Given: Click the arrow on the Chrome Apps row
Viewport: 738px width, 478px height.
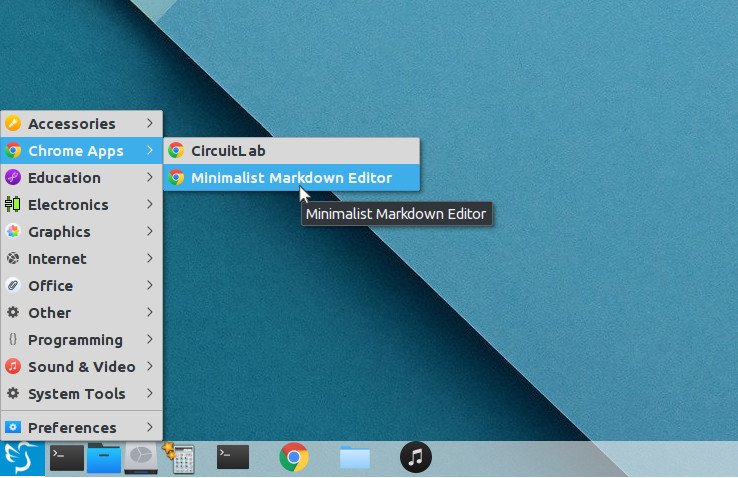Looking at the screenshot, I should click(150, 151).
